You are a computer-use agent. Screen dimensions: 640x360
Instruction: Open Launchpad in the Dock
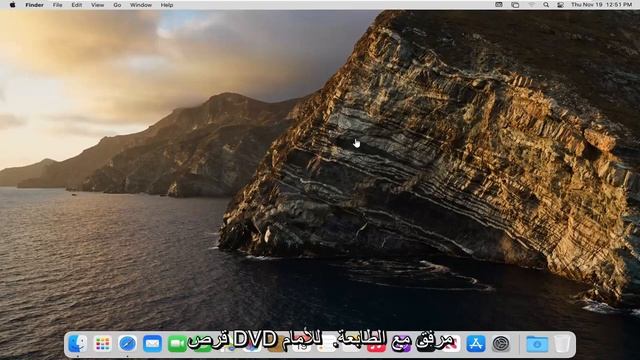tap(103, 344)
